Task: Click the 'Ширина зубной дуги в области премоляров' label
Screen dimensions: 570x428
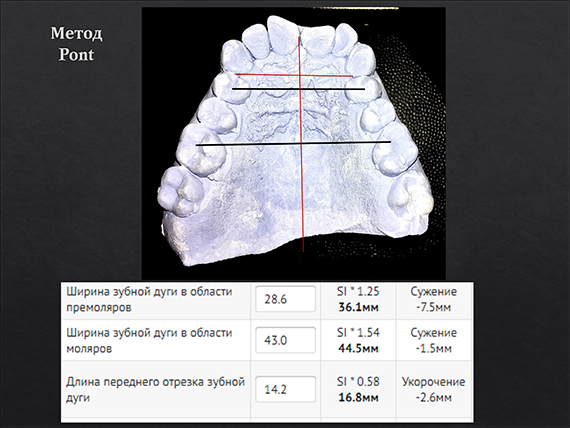Action: (x=149, y=299)
